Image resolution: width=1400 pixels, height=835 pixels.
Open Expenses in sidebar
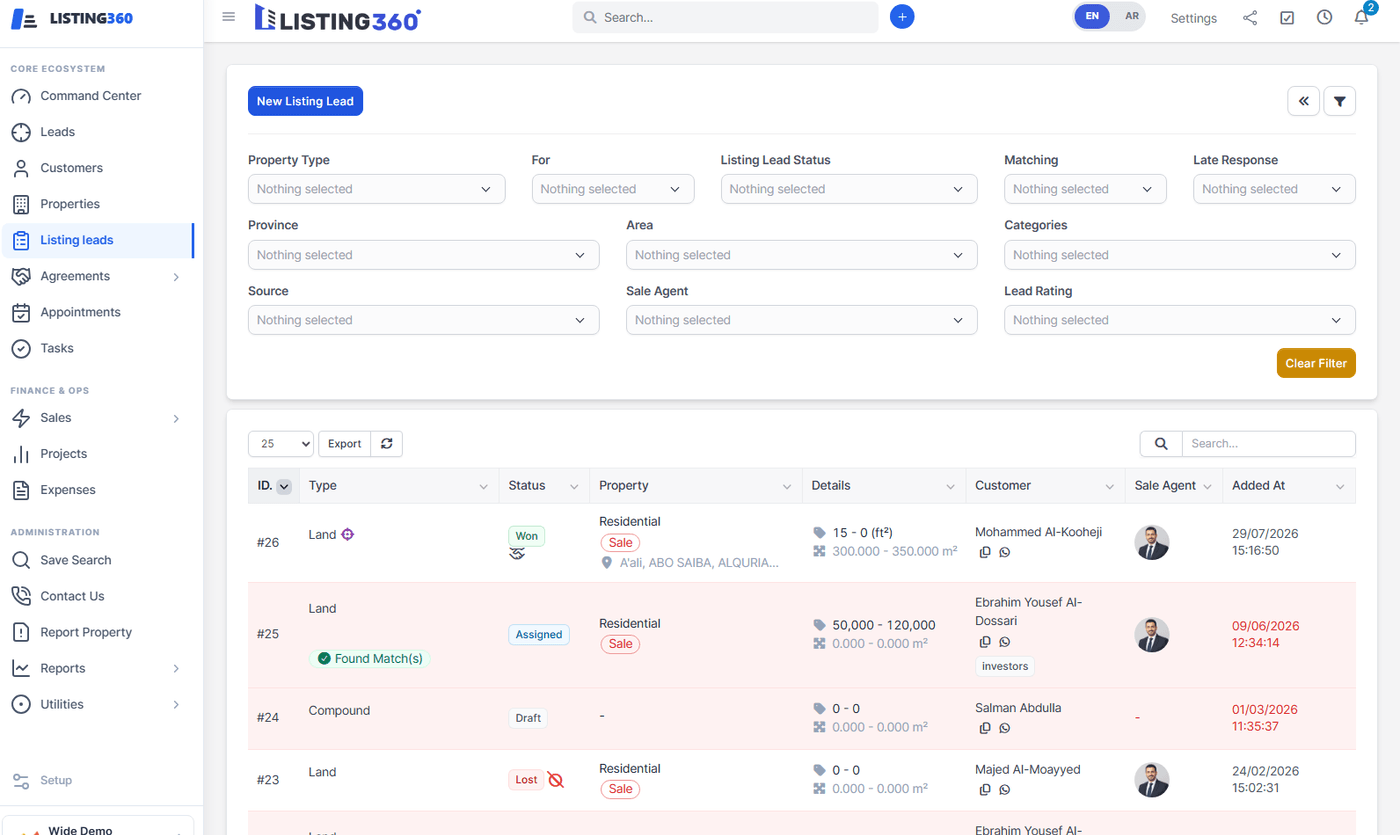pyautogui.click(x=97, y=490)
